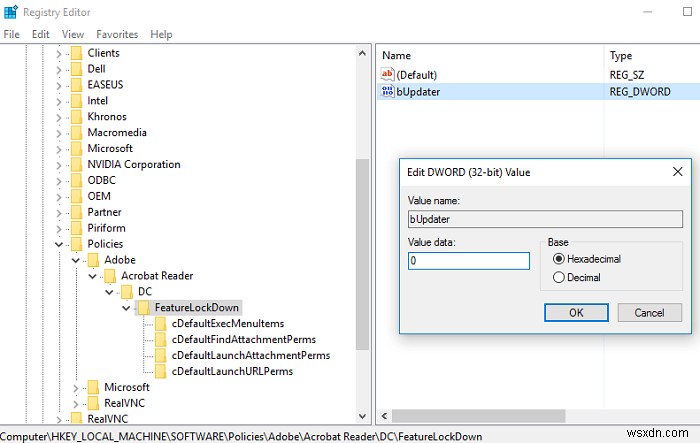Click the Dell folder icon

77,69
